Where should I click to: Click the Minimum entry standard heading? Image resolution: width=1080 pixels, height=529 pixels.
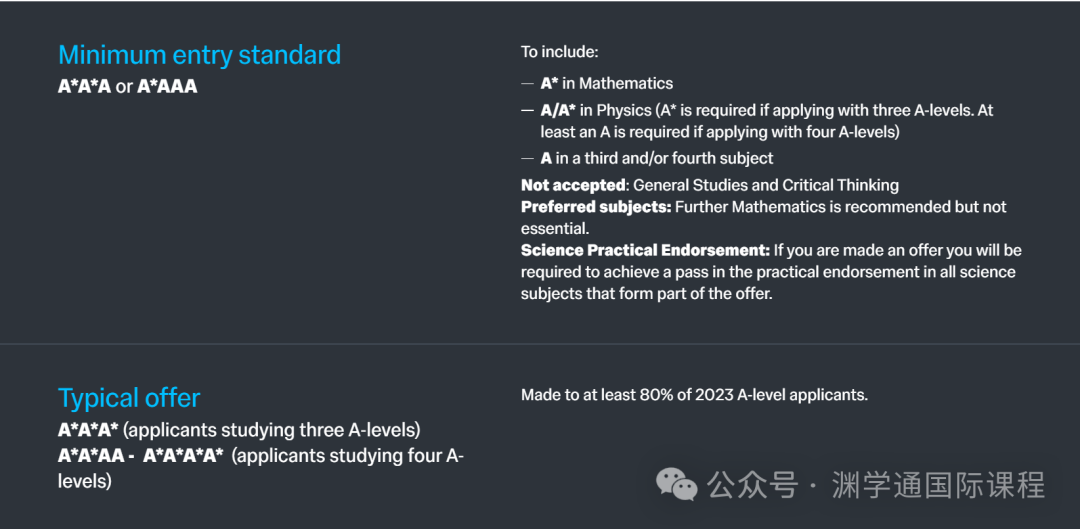click(200, 55)
